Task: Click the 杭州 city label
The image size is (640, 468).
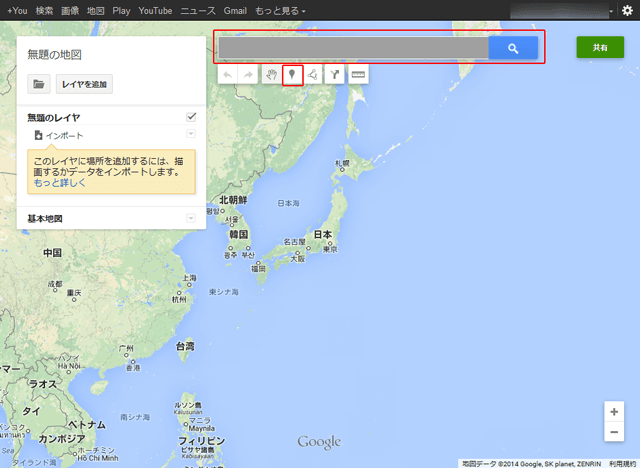Action: point(179,299)
